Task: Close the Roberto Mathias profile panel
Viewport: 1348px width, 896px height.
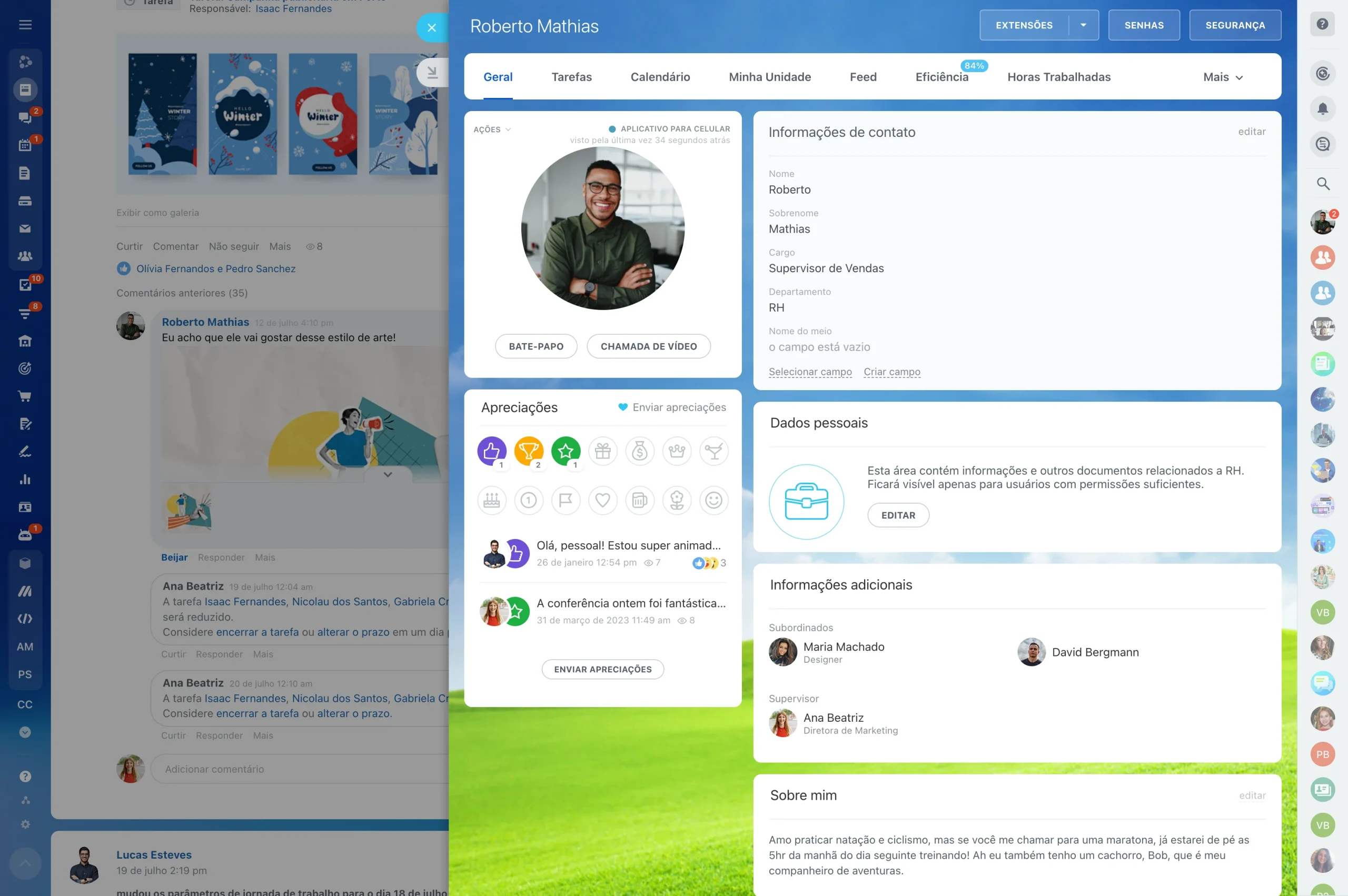Action: pos(431,27)
